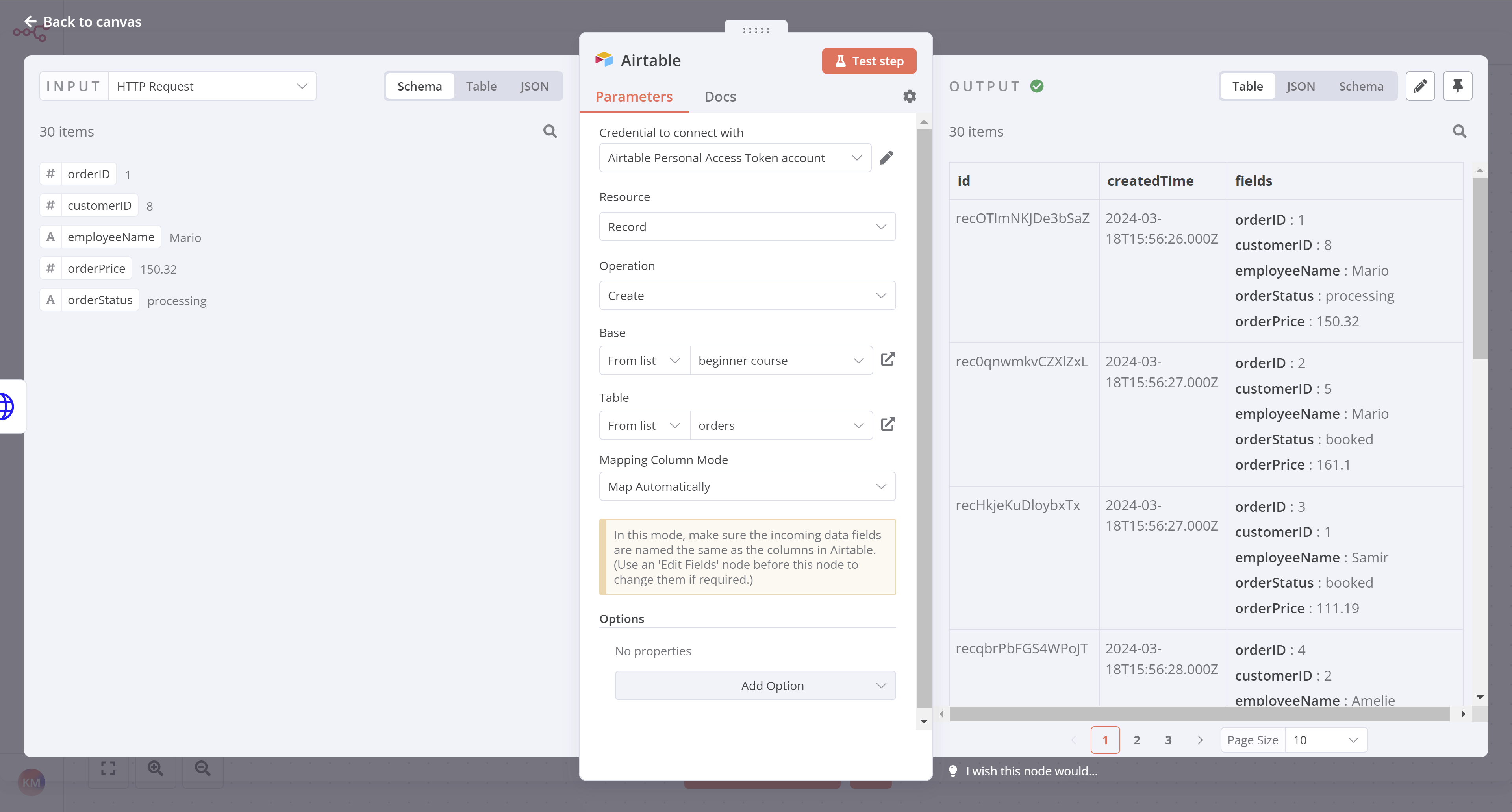Zoom out on the workflow canvas

[202, 768]
